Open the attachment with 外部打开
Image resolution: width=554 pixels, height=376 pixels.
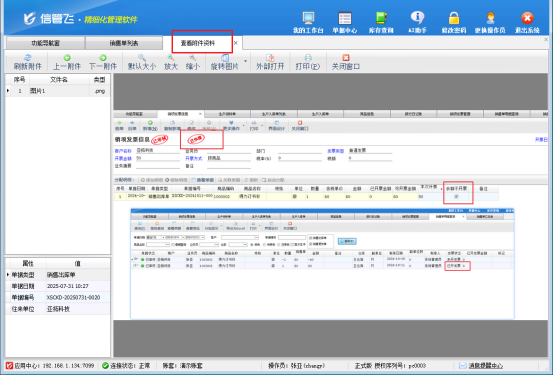[270, 62]
